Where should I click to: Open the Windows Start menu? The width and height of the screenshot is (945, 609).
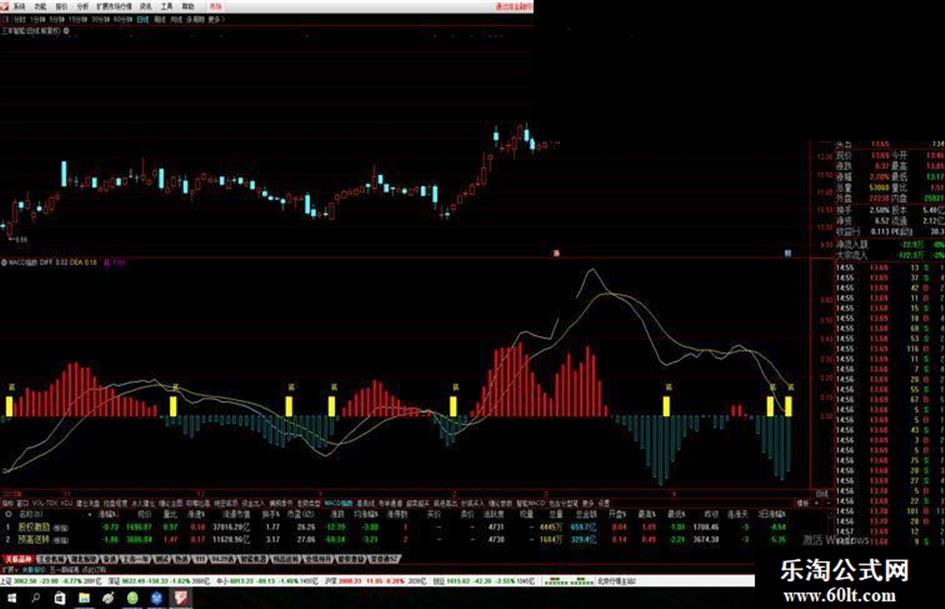click(12, 598)
